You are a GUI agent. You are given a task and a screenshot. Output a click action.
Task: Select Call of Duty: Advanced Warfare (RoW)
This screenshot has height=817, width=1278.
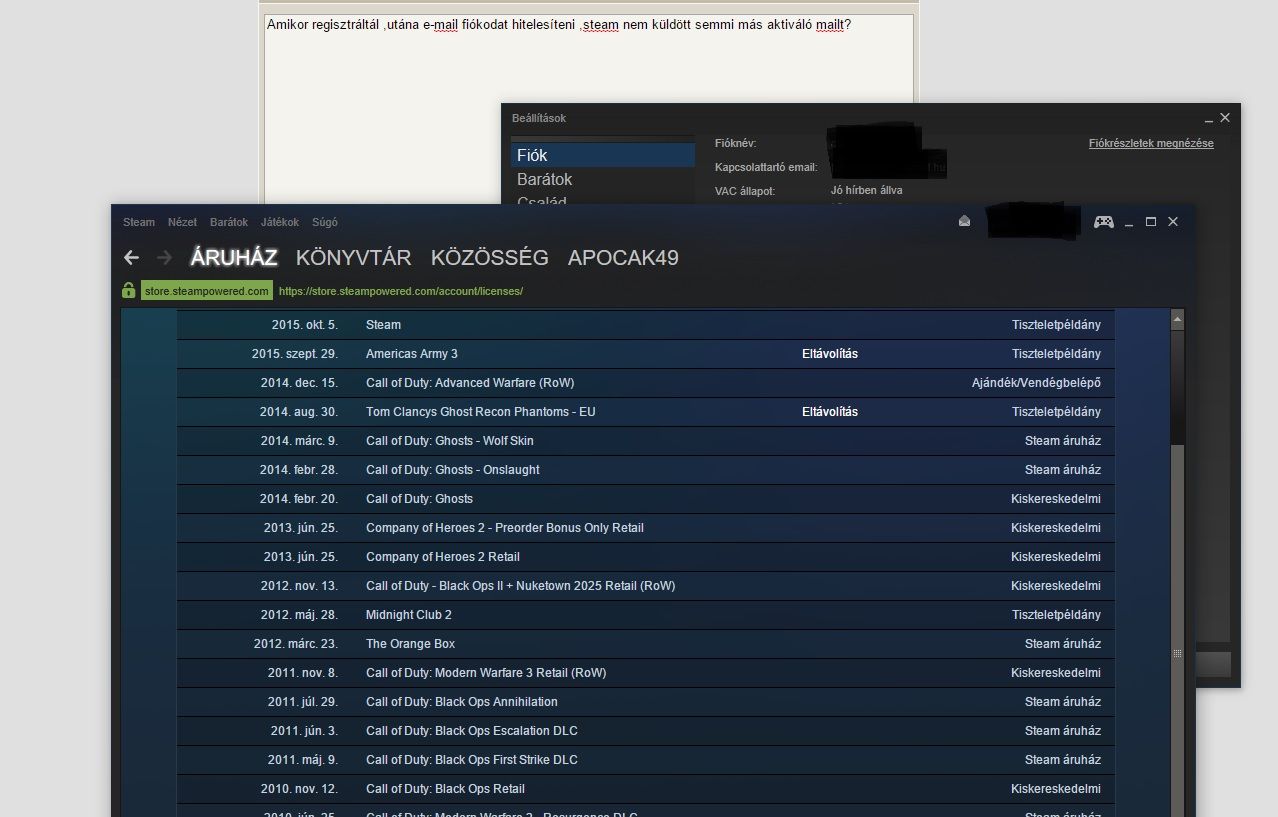470,383
